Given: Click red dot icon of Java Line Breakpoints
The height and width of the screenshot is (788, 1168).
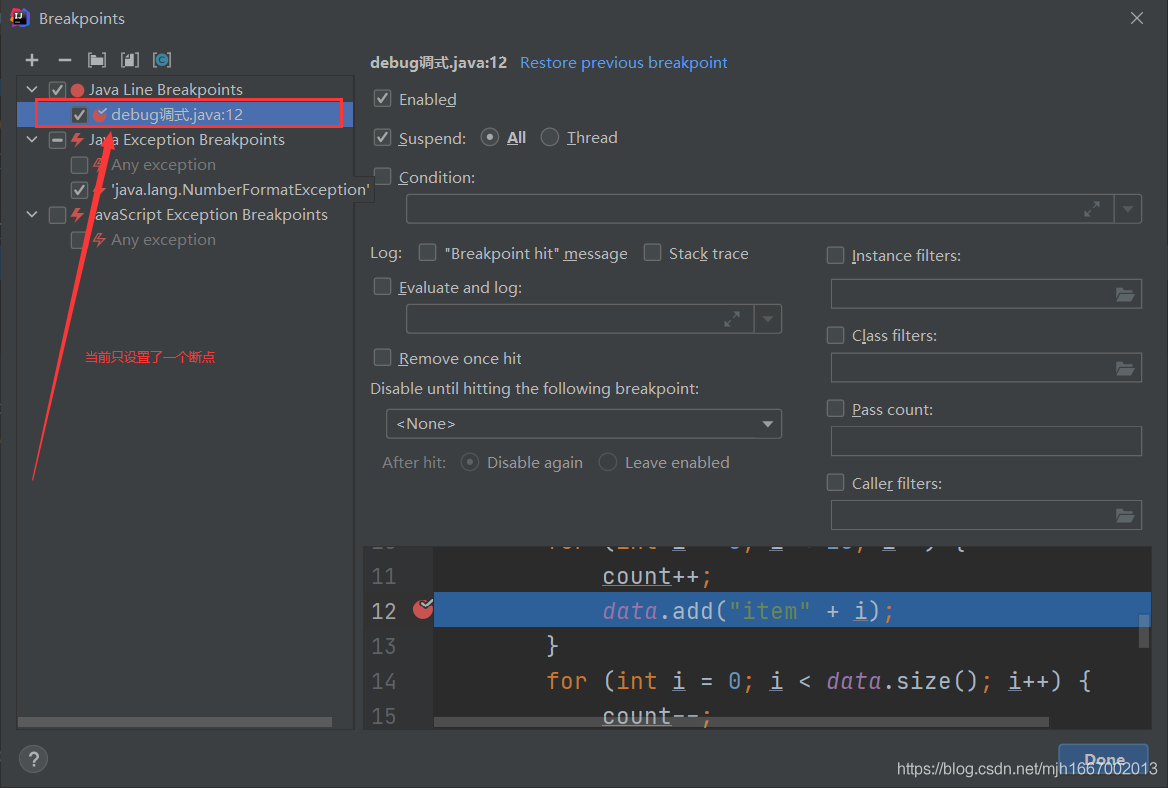Looking at the screenshot, I should (77, 90).
